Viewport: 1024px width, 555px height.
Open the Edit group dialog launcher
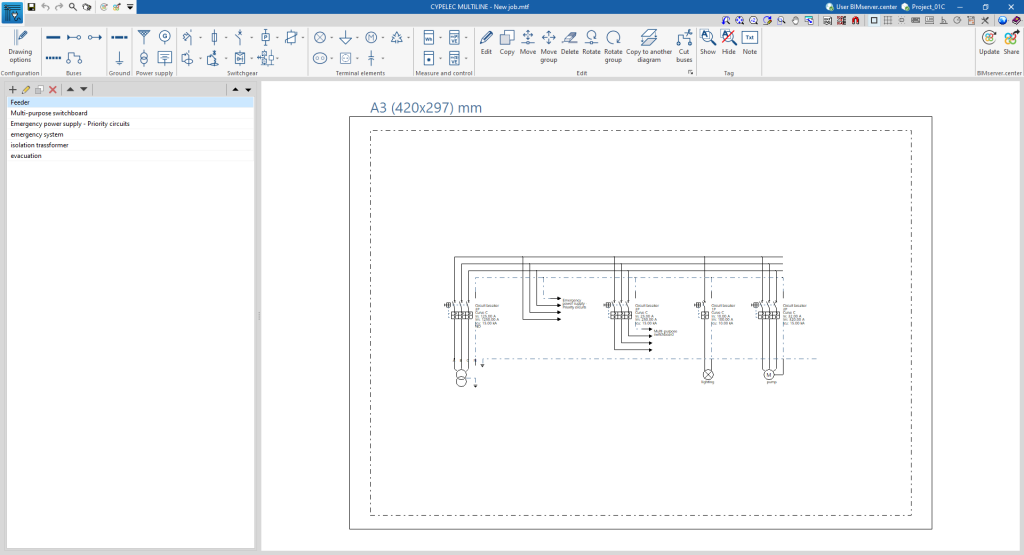pos(690,73)
